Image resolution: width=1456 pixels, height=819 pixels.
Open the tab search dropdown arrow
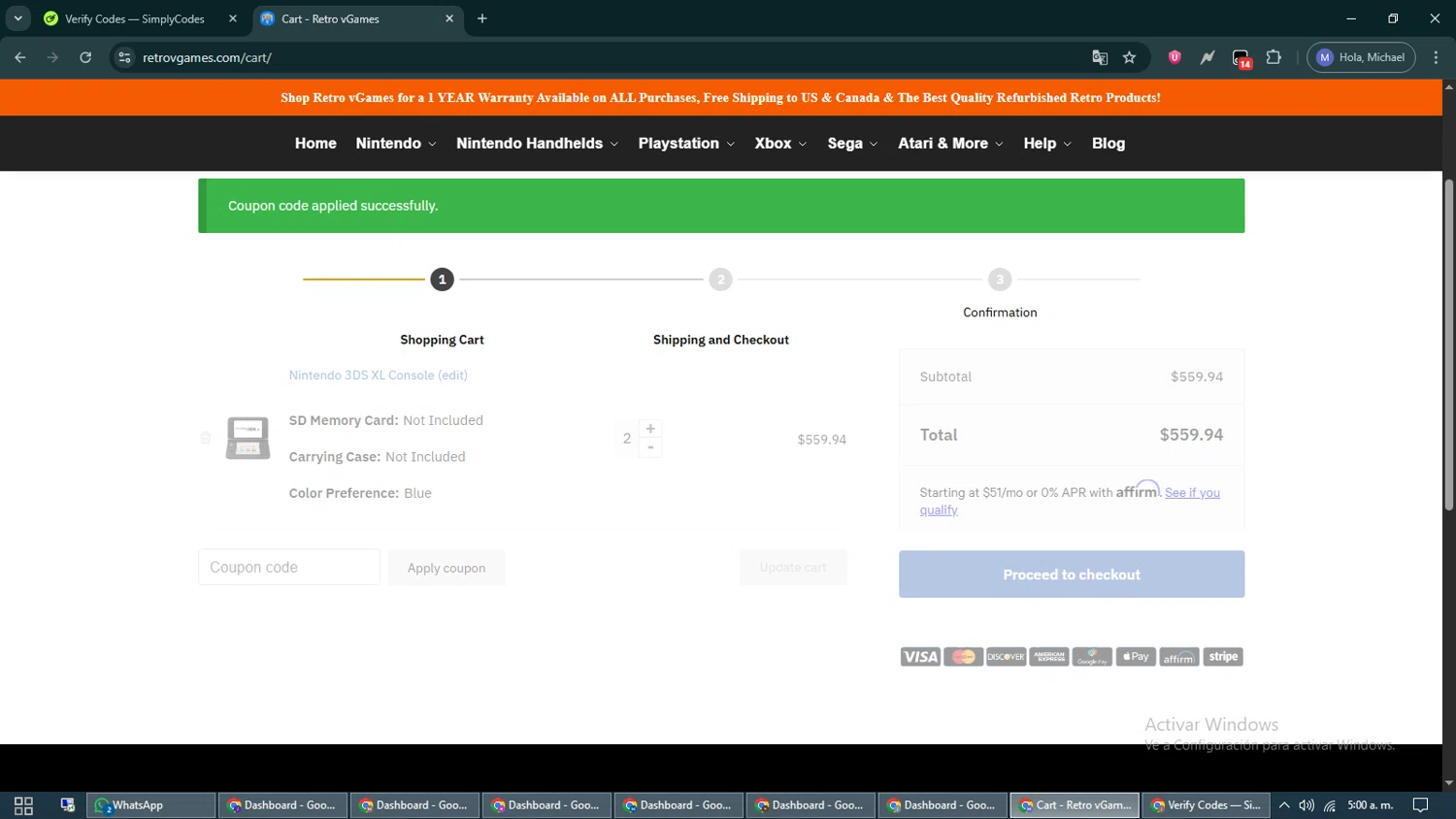click(17, 18)
